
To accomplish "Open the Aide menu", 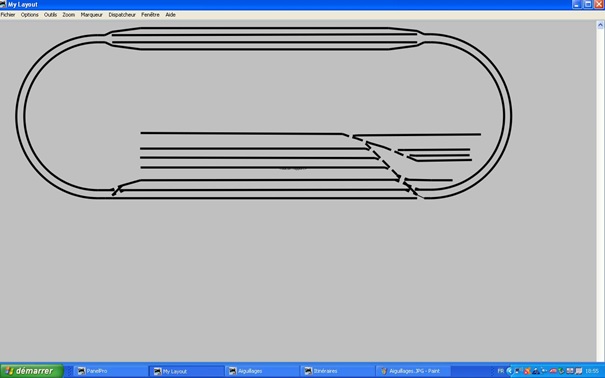I will point(171,15).
